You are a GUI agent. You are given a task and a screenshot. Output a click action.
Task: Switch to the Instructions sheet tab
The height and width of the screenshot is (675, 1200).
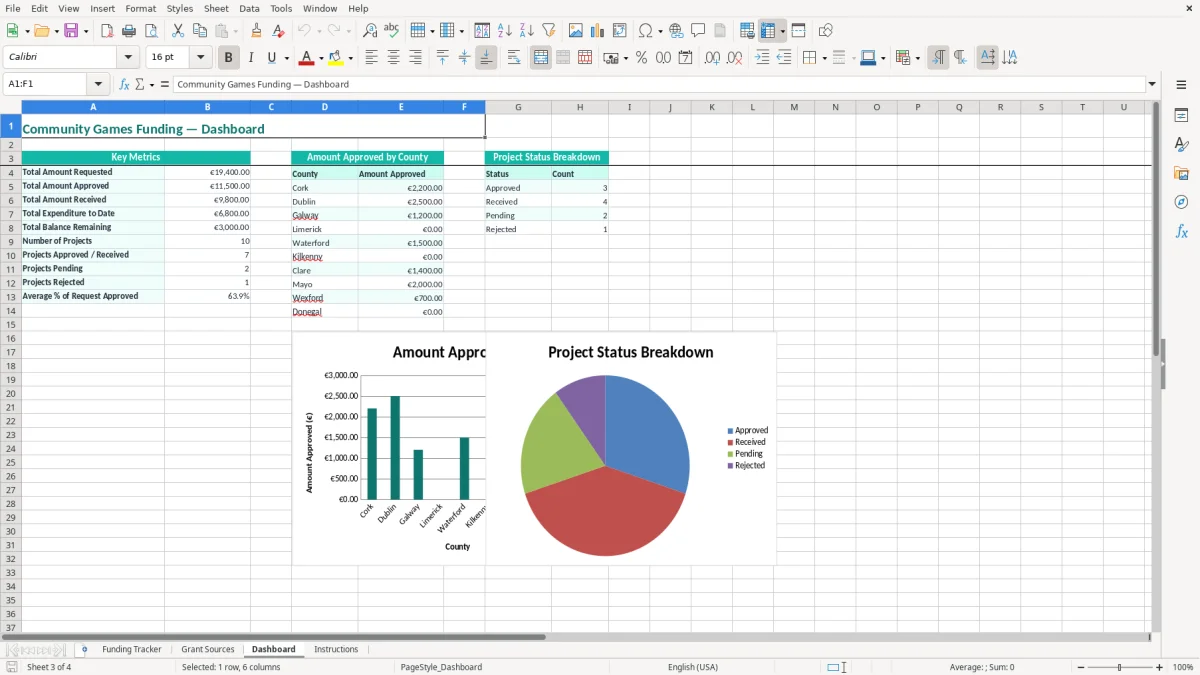click(336, 649)
